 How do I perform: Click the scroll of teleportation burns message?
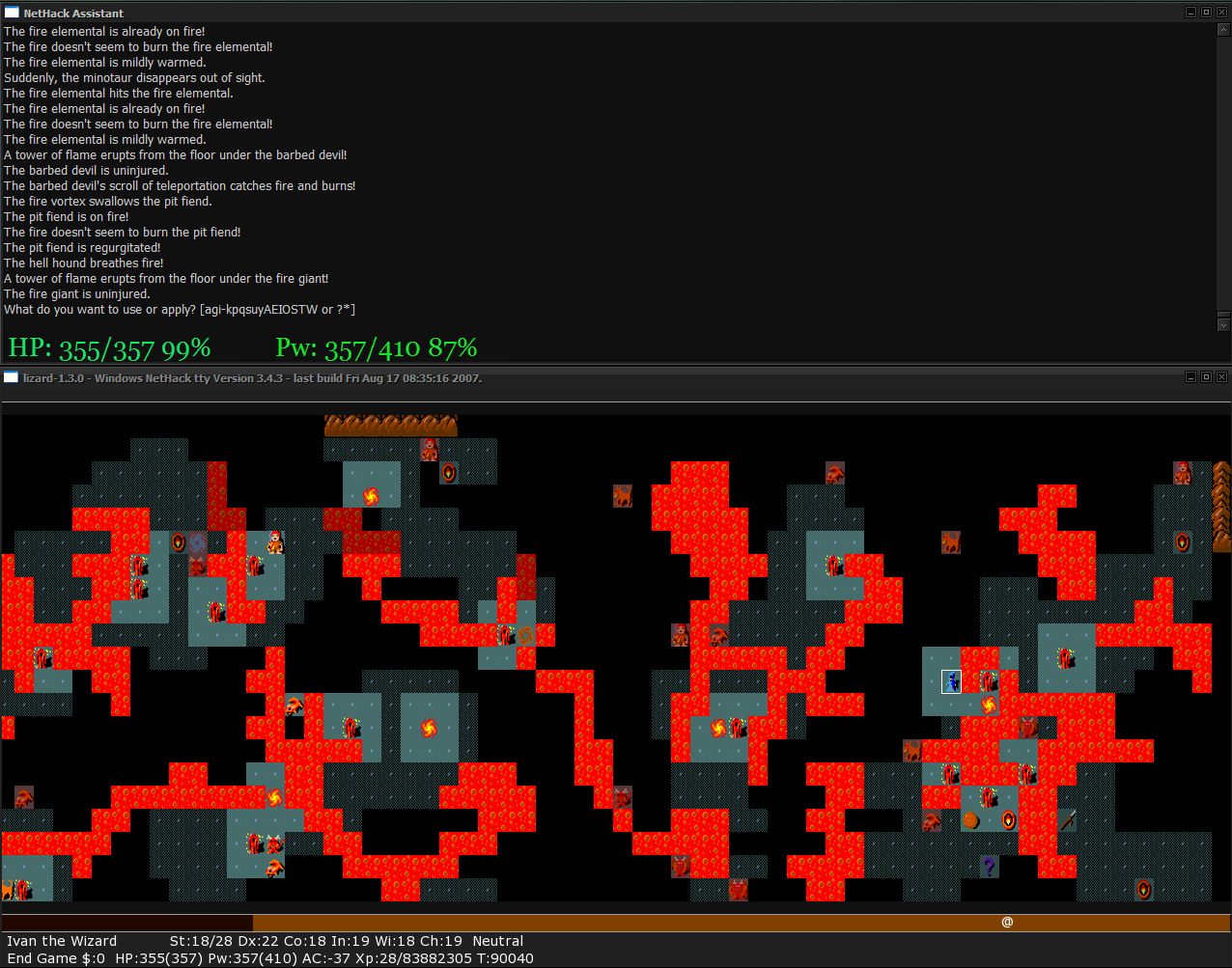pyautogui.click(x=180, y=186)
